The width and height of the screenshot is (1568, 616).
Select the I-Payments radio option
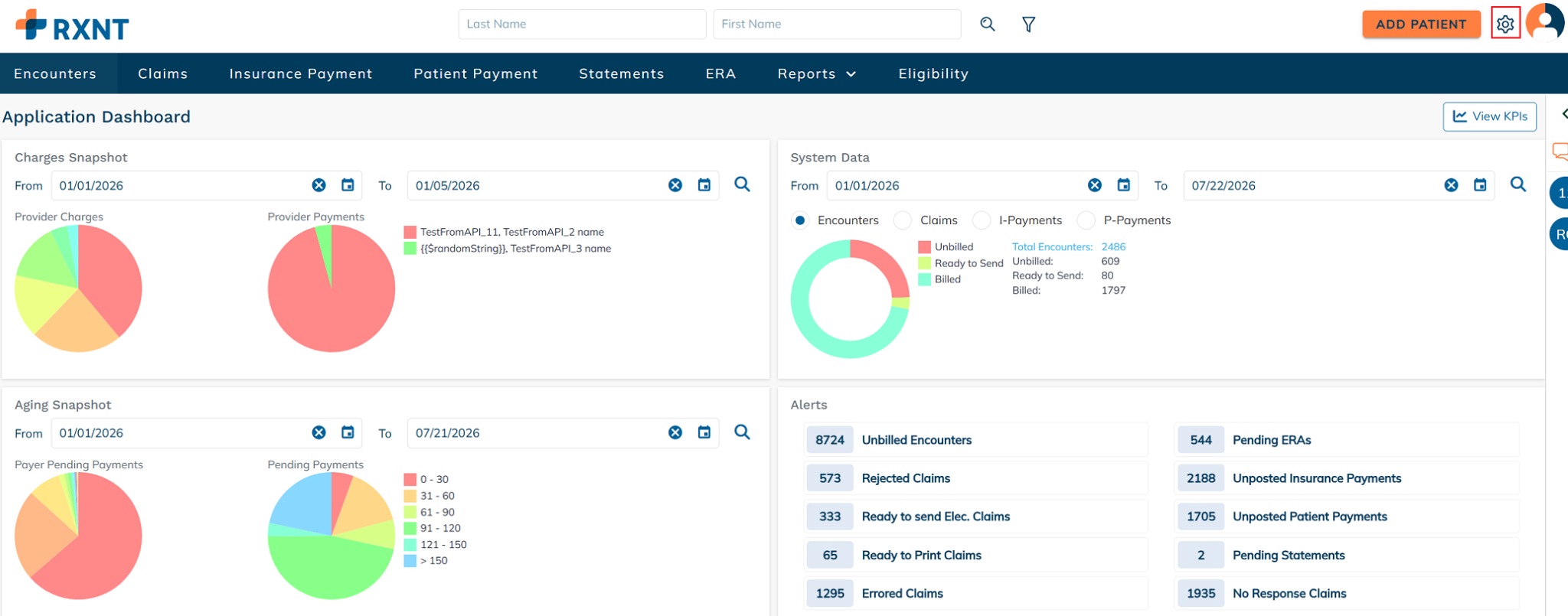coord(982,220)
